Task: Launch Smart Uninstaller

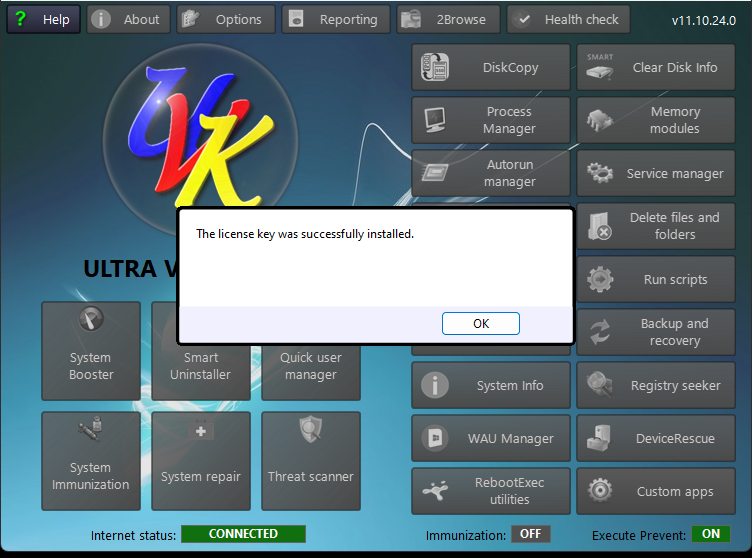Action: [x=201, y=351]
